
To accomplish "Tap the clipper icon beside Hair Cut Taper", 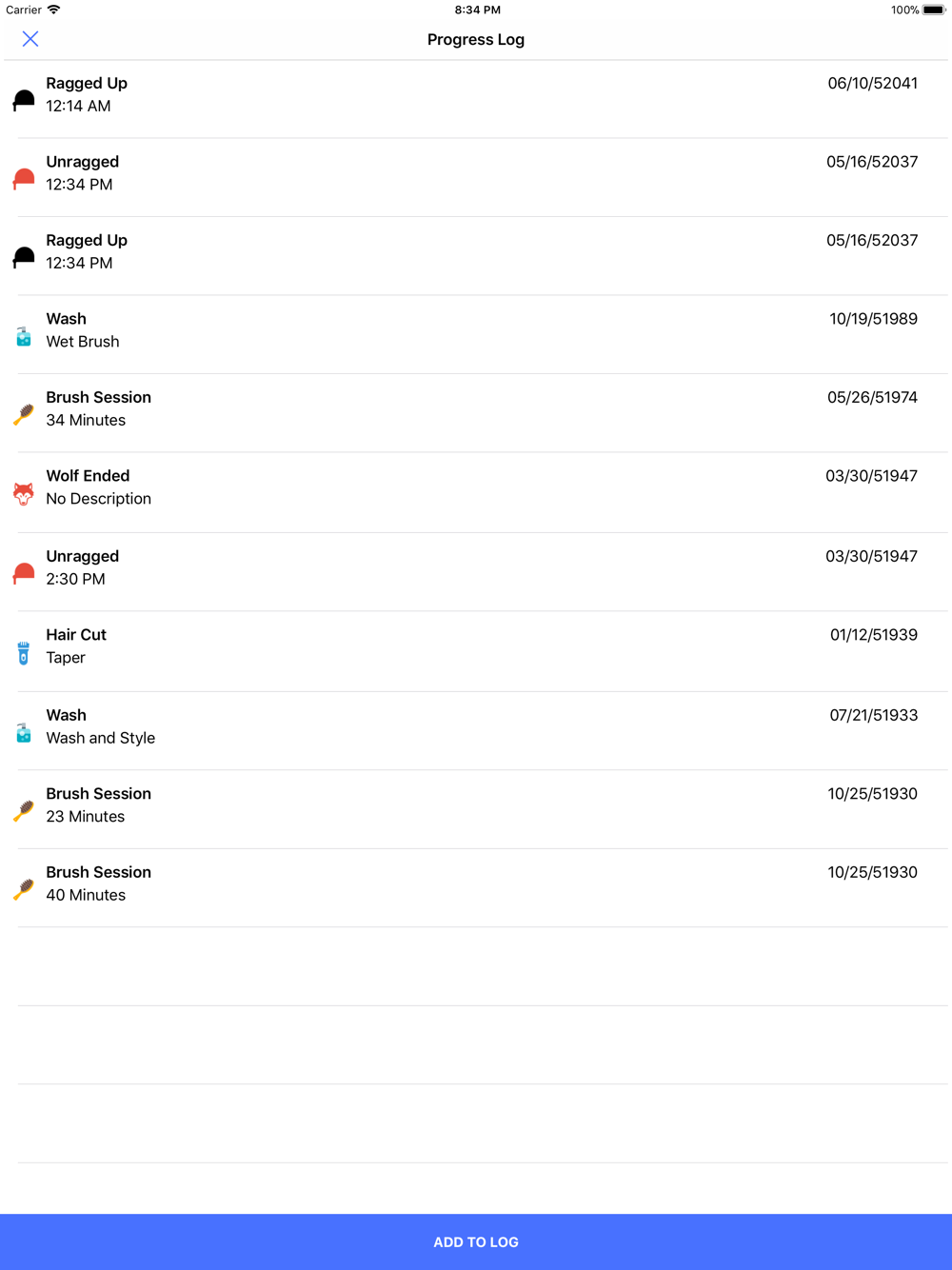I will 24,653.
